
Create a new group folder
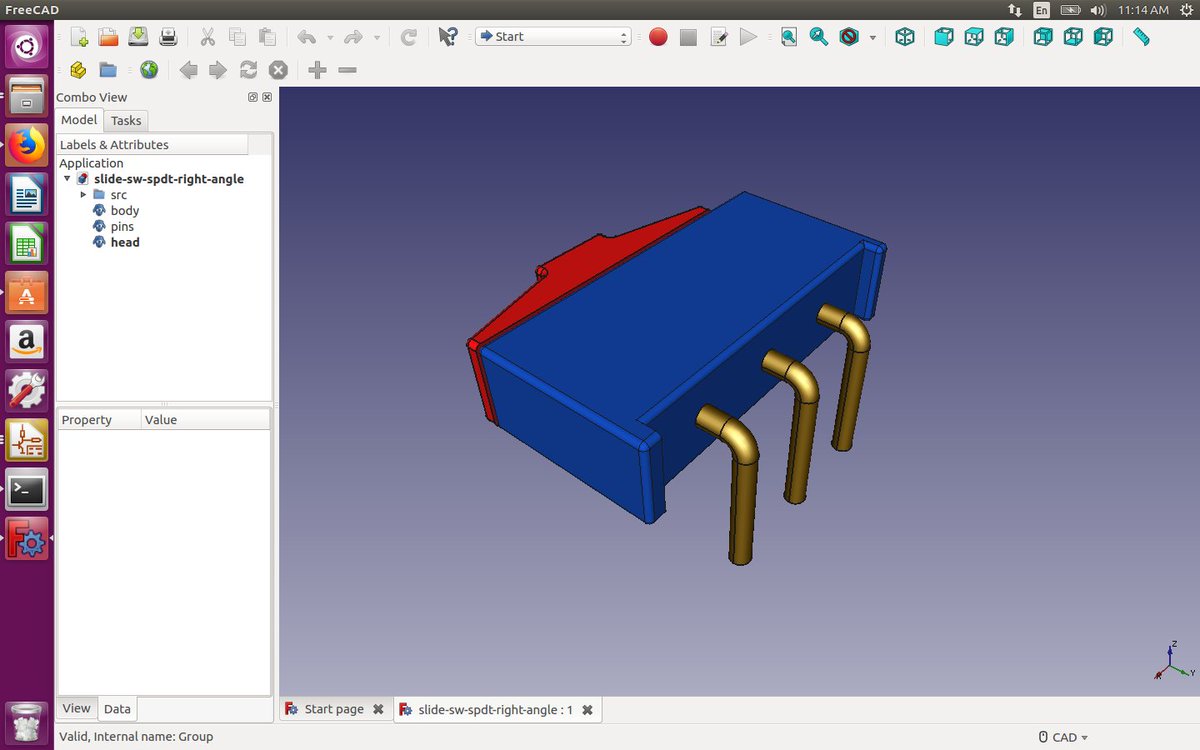[108, 70]
